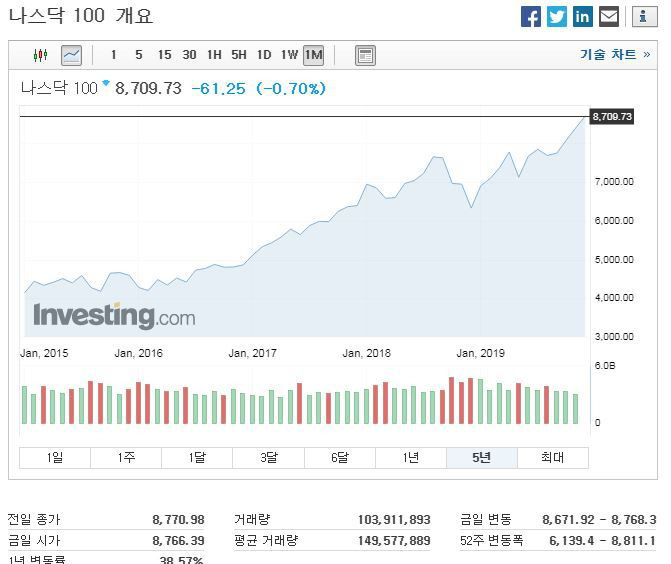Screen dimensions: 671x564
Task: Share the chart on Twitter
Action: [x=557, y=17]
